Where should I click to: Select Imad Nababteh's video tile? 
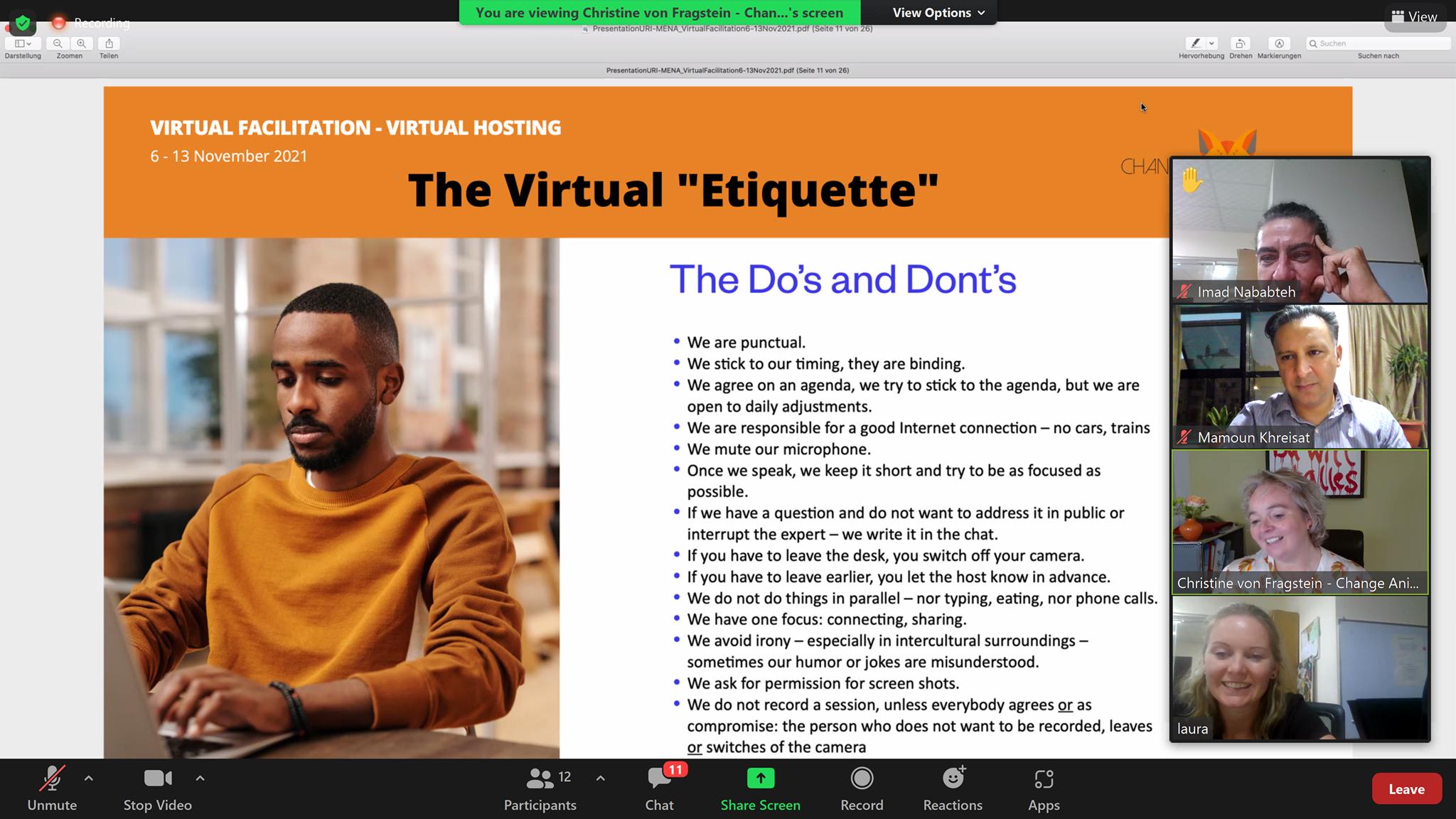(x=1300, y=230)
